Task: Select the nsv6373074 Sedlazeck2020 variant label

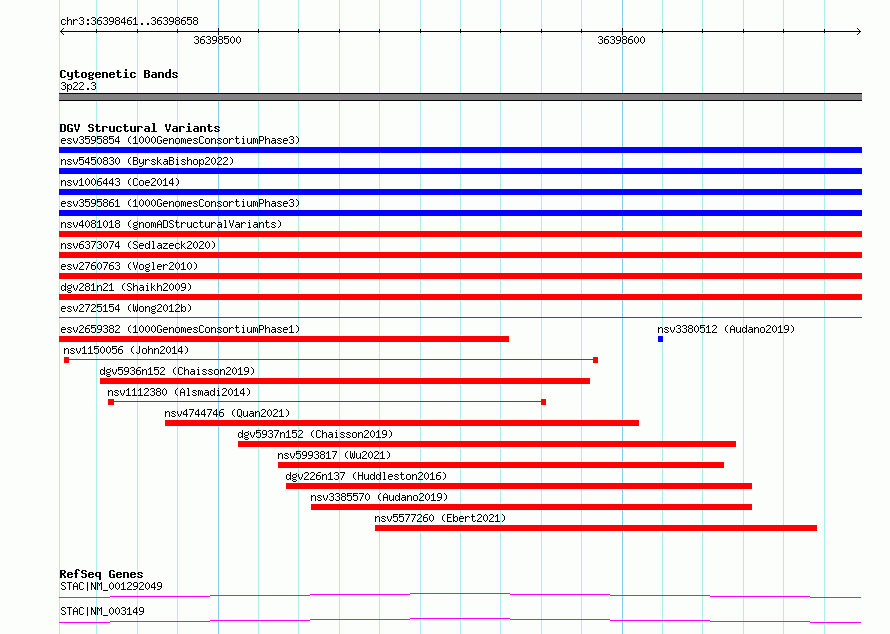Action: pos(138,245)
